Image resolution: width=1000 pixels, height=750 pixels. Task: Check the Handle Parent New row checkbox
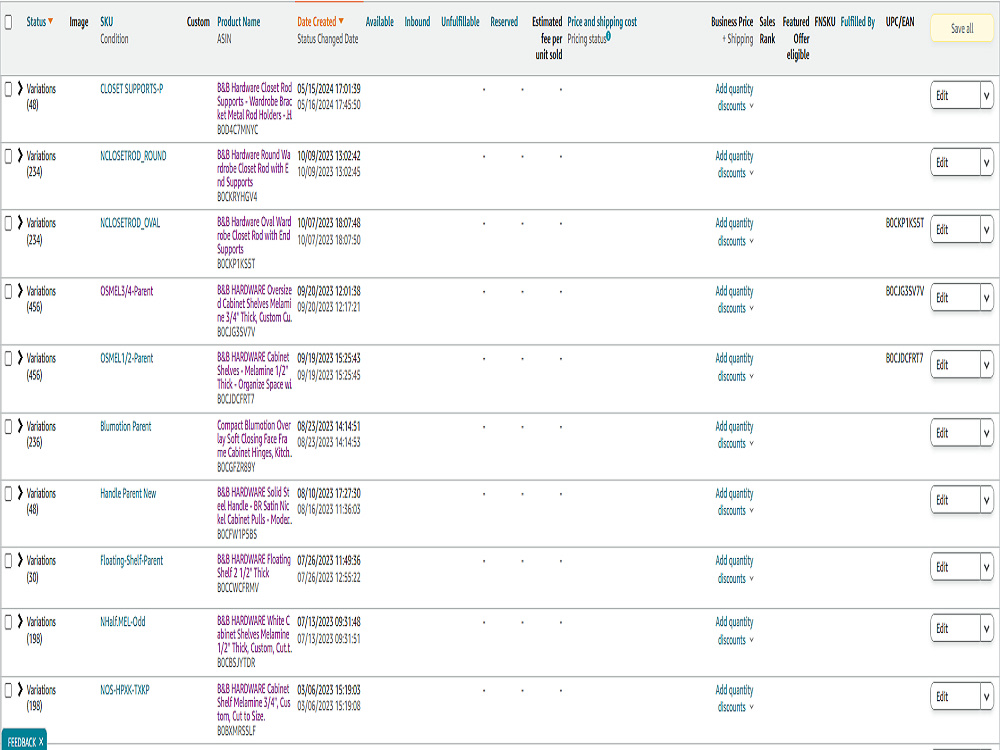[x=8, y=494]
